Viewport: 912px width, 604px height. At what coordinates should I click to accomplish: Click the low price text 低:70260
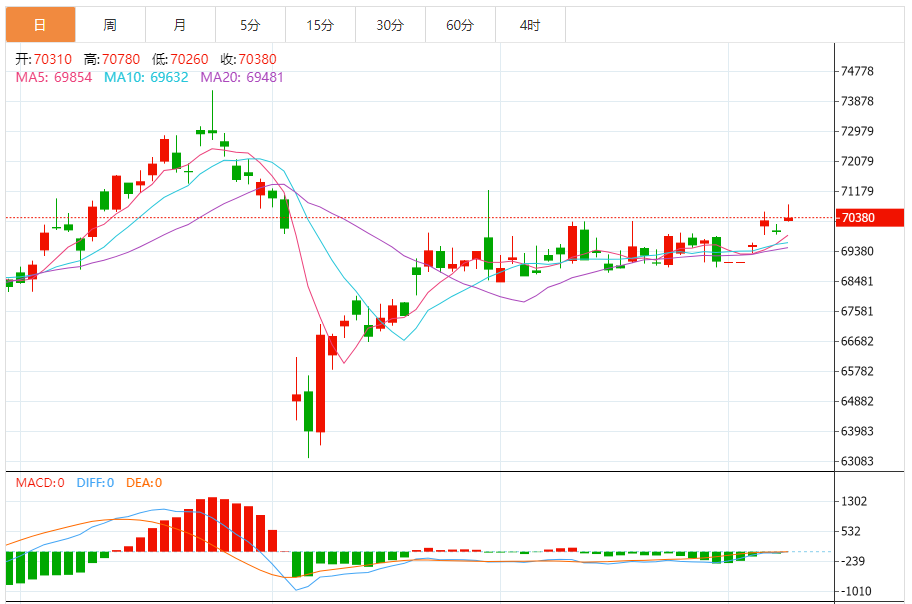point(180,59)
